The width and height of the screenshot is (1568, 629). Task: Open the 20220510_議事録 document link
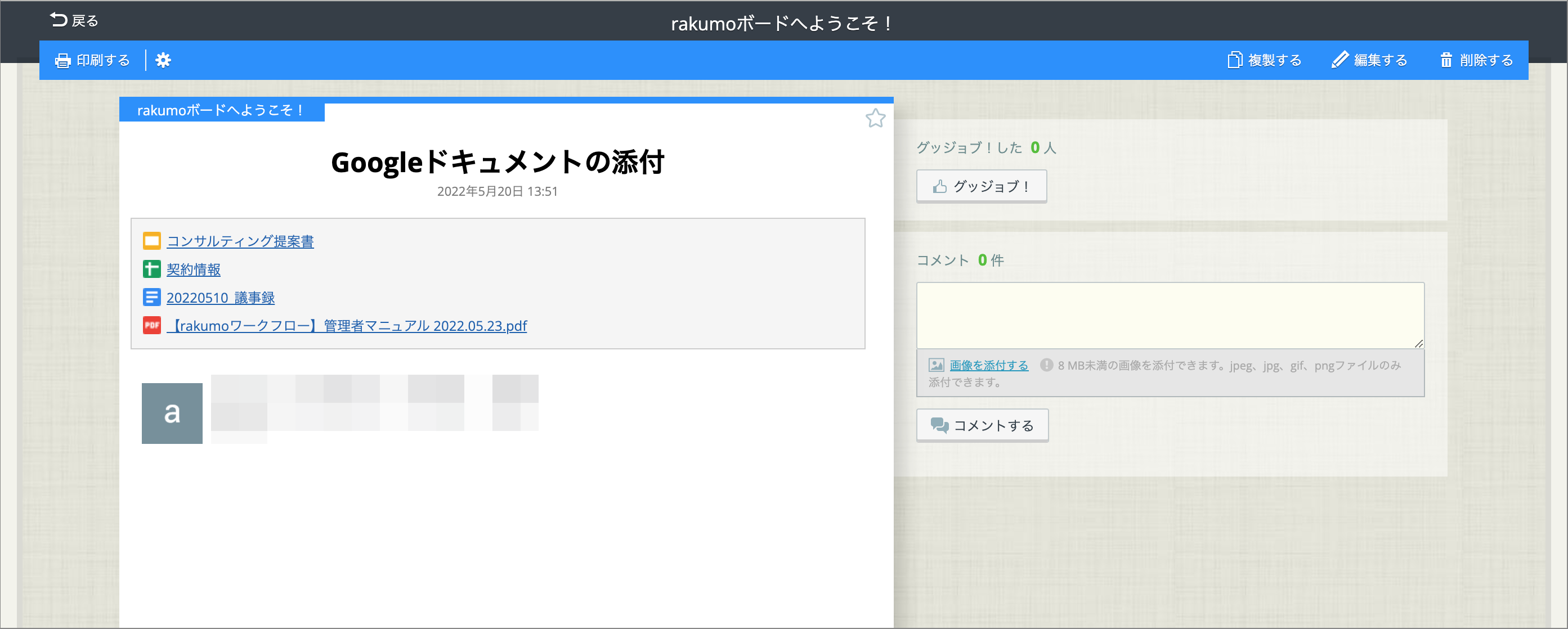pos(221,298)
